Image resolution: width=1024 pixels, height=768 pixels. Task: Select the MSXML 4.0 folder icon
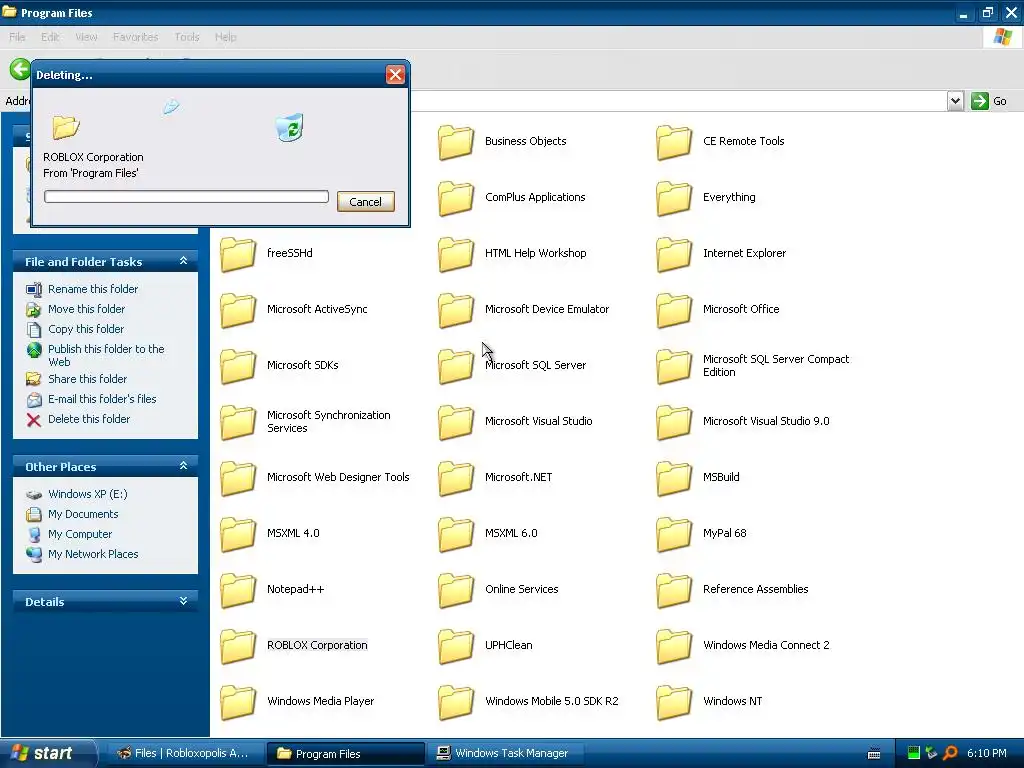(x=238, y=534)
